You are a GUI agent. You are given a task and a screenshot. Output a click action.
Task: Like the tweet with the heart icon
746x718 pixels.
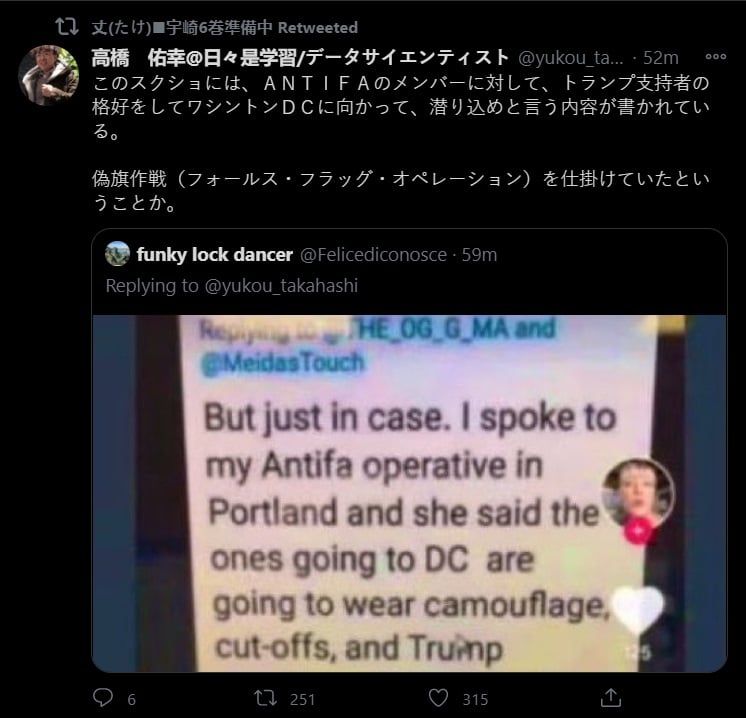point(437,697)
